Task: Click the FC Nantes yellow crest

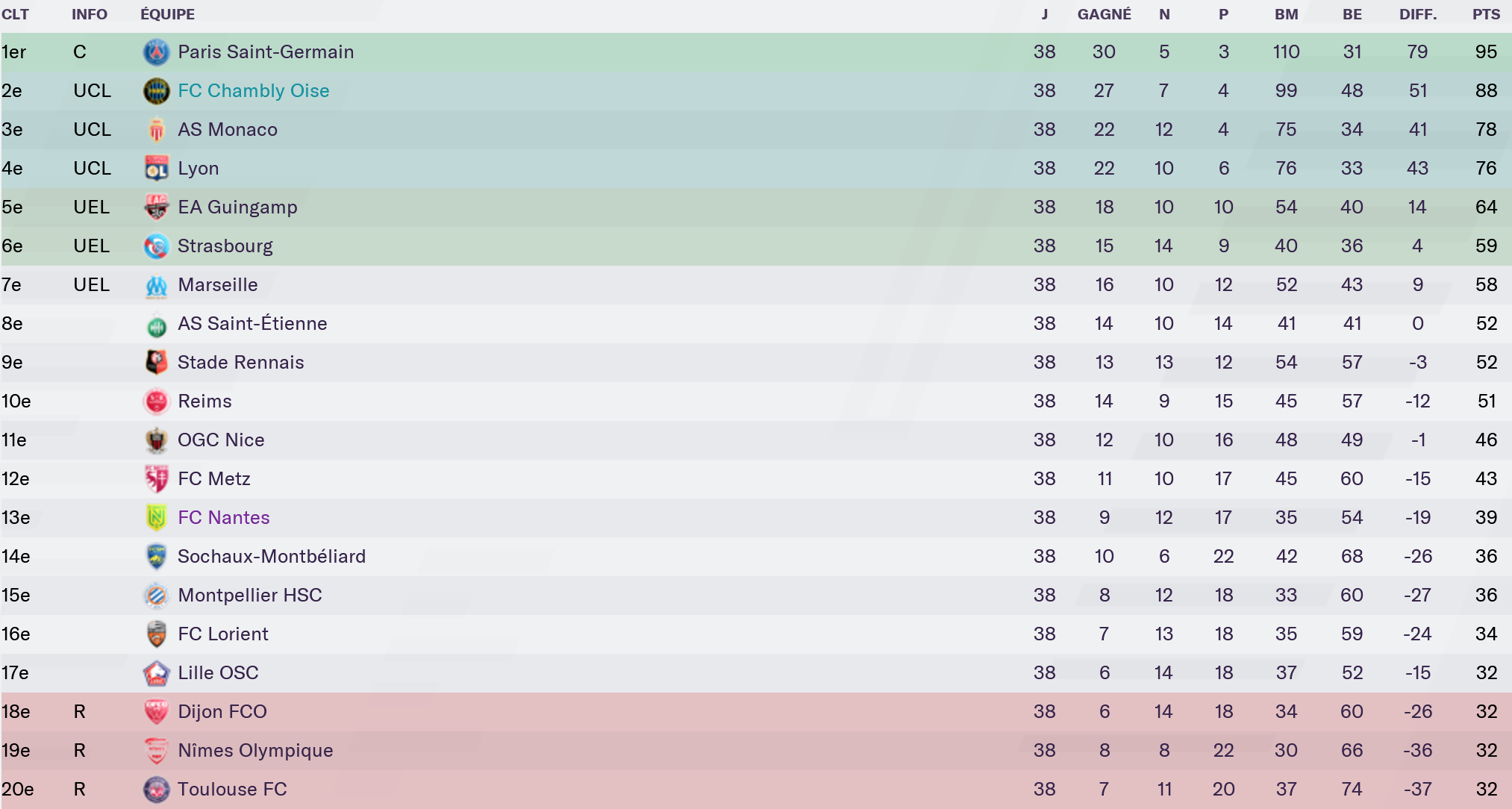Action: pyautogui.click(x=156, y=518)
